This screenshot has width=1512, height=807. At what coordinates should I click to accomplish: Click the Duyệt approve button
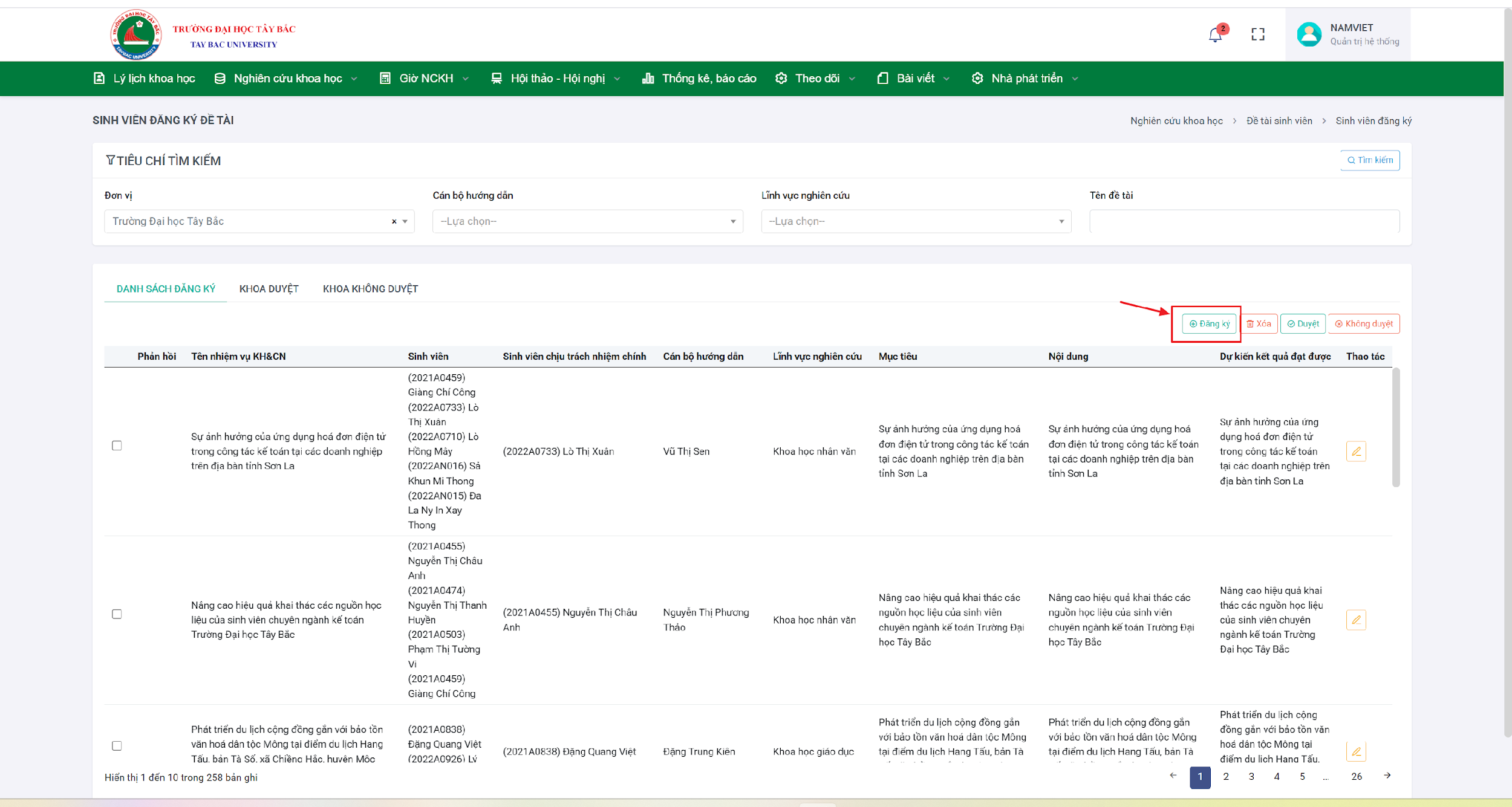[1303, 324]
